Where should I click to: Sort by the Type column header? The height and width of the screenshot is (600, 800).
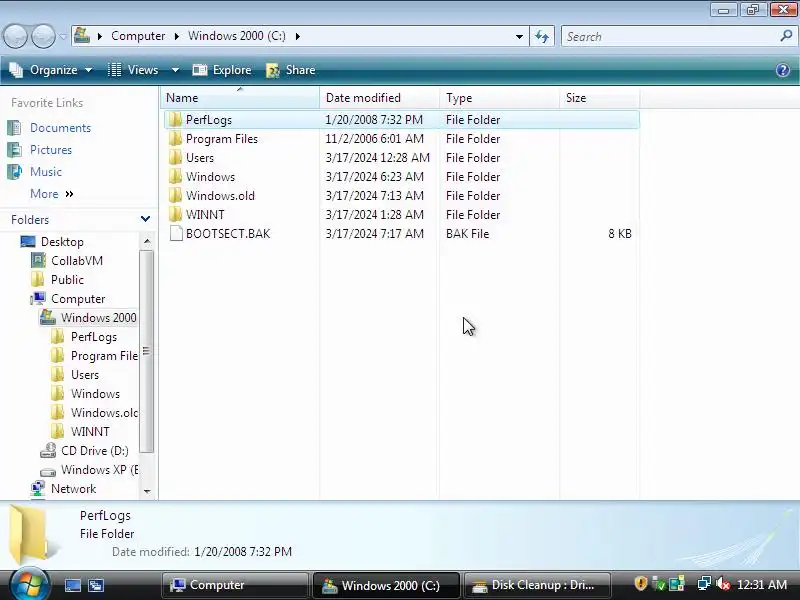tap(499, 97)
